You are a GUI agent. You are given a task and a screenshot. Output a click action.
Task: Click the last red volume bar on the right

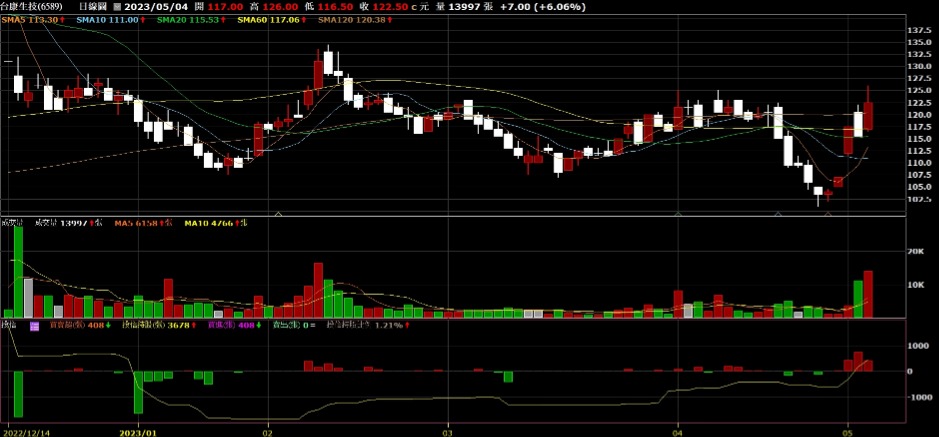pyautogui.click(x=868, y=294)
